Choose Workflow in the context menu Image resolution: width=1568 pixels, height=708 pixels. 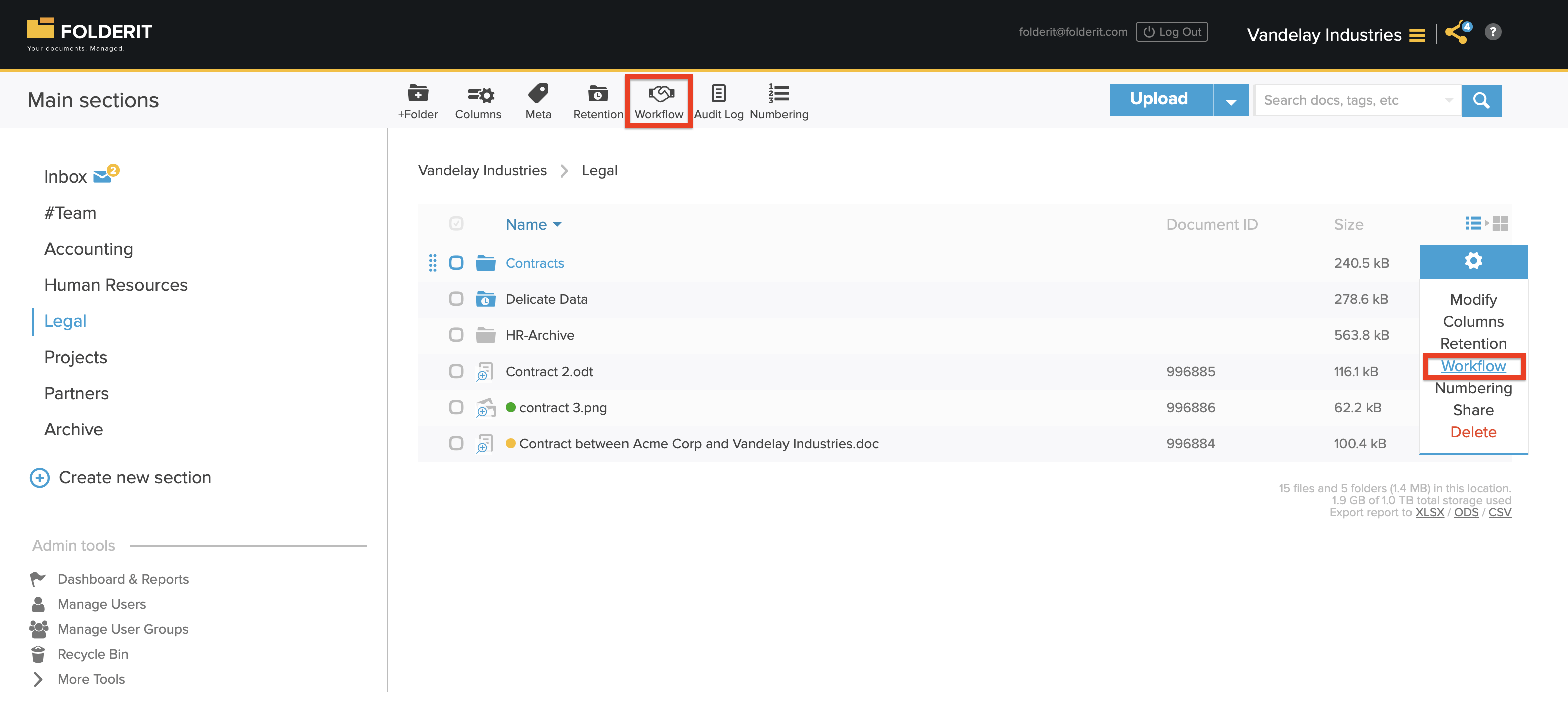point(1473,366)
